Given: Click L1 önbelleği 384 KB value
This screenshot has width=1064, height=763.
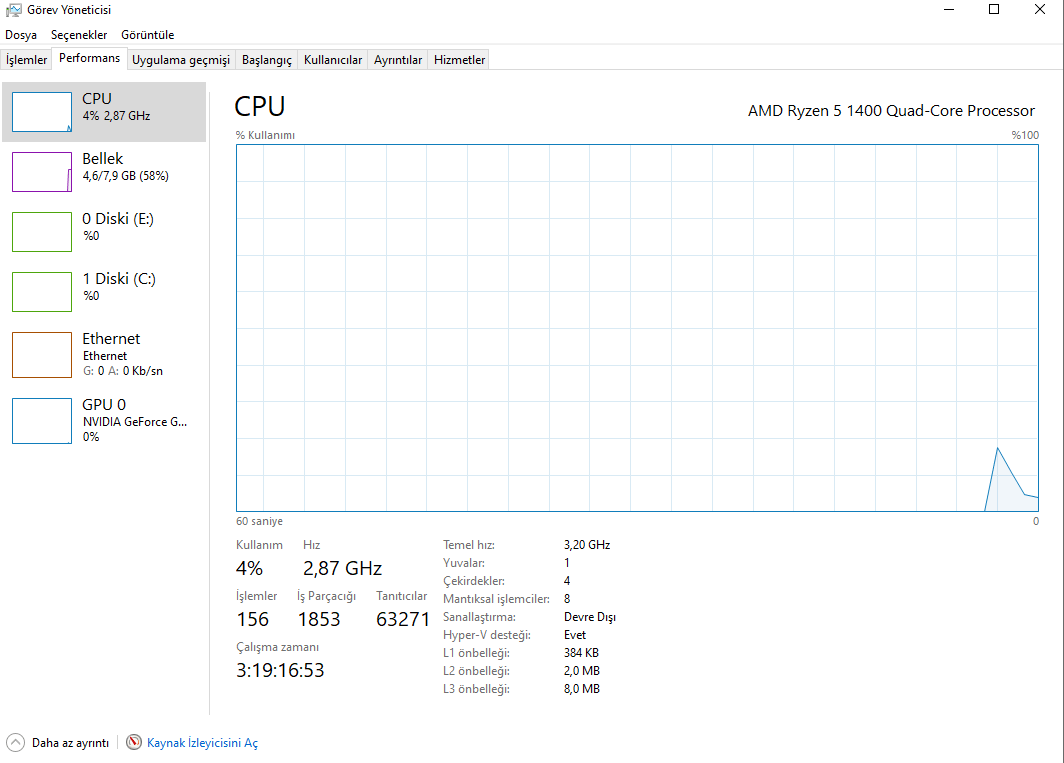Looking at the screenshot, I should tap(581, 653).
